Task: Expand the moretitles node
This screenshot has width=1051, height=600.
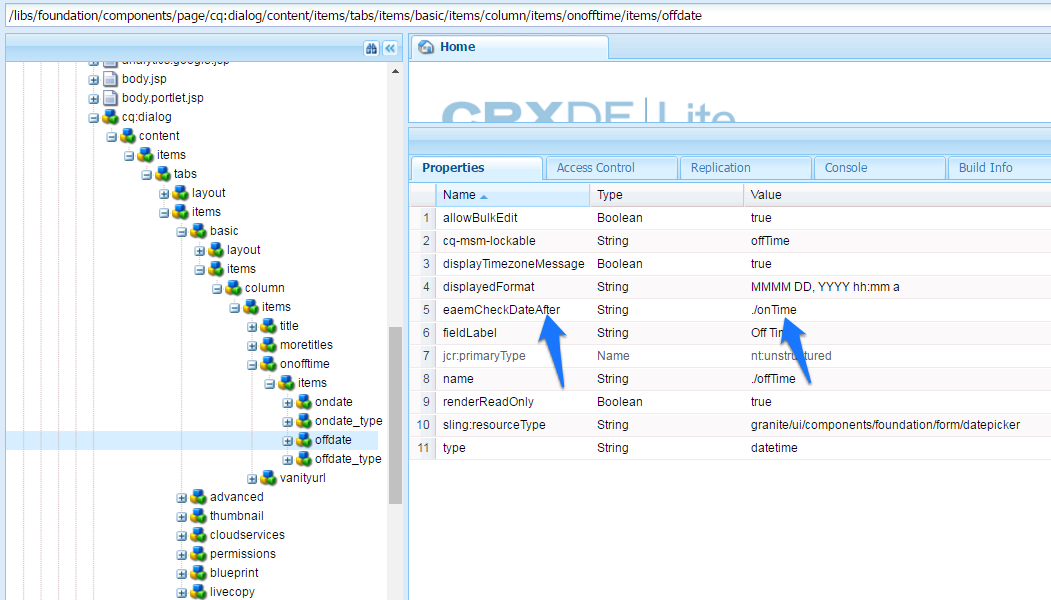Action: click(x=252, y=346)
